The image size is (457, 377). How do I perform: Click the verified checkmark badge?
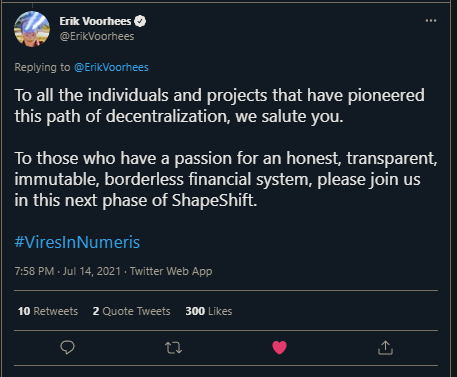(140, 21)
